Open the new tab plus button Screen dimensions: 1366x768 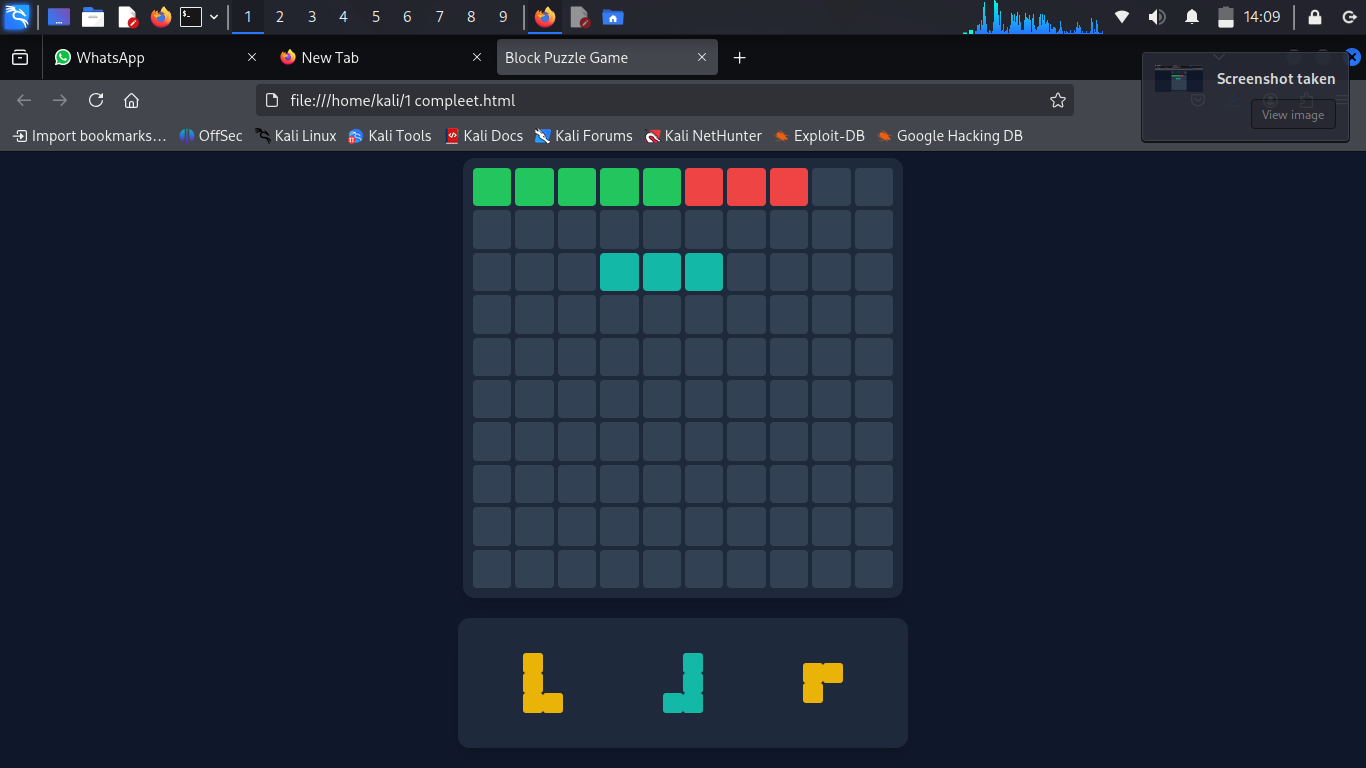tap(739, 58)
